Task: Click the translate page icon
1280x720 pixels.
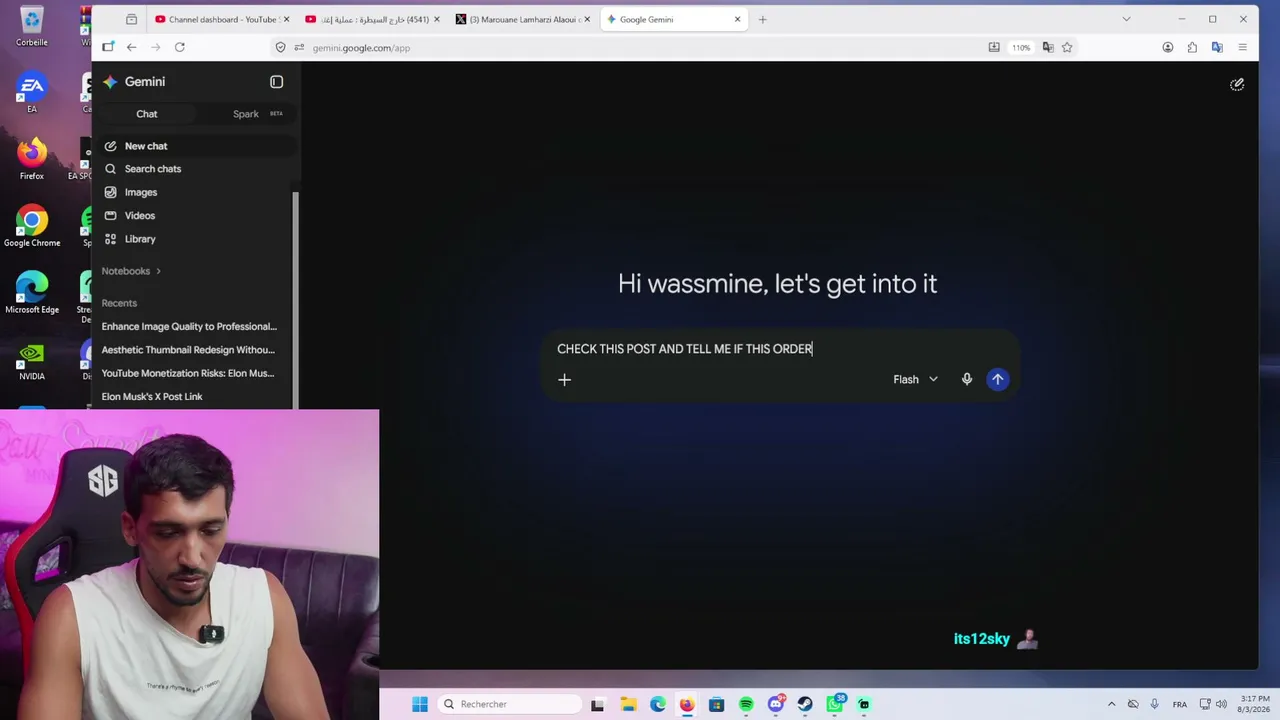Action: (x=1048, y=47)
